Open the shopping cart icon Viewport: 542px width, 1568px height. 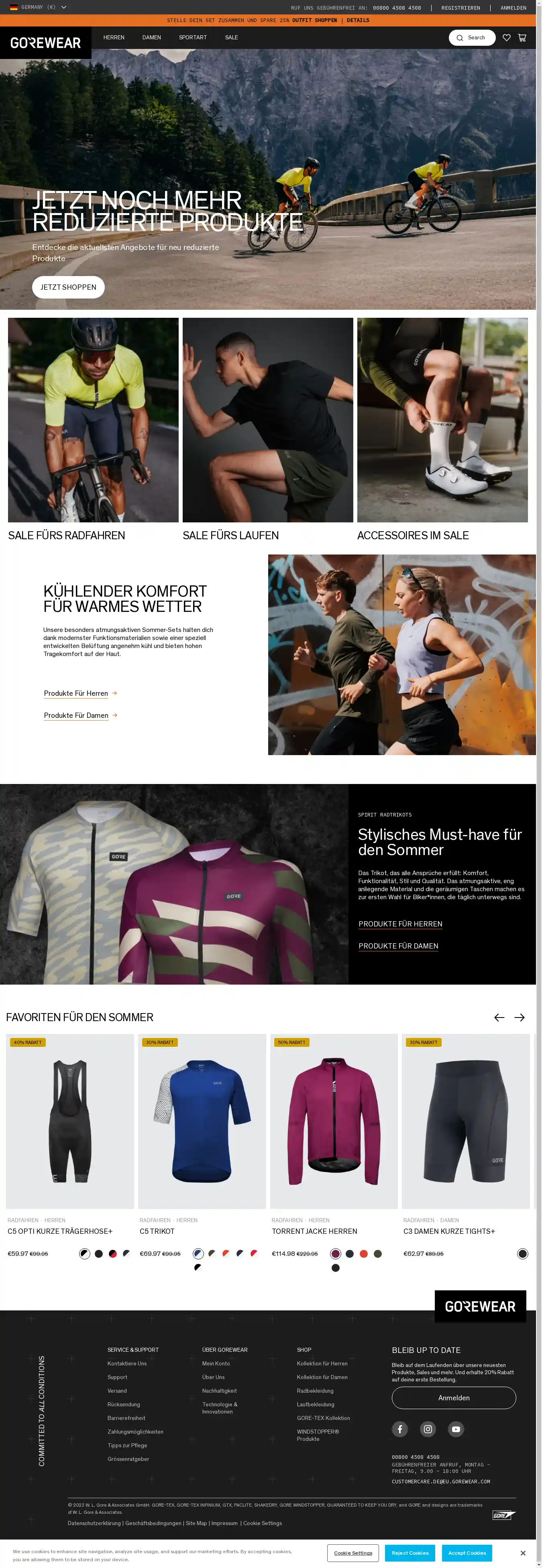[522, 38]
